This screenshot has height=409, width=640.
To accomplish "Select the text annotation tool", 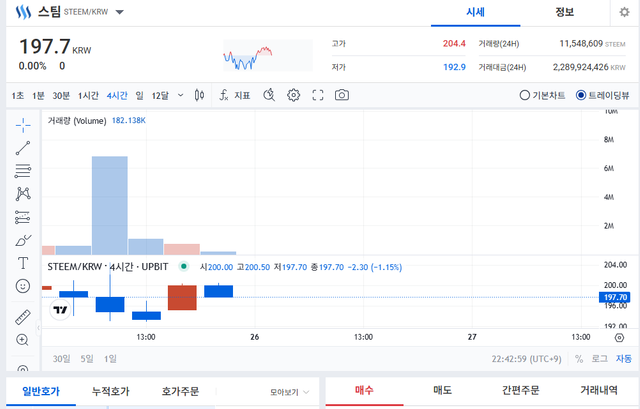I will tap(23, 263).
